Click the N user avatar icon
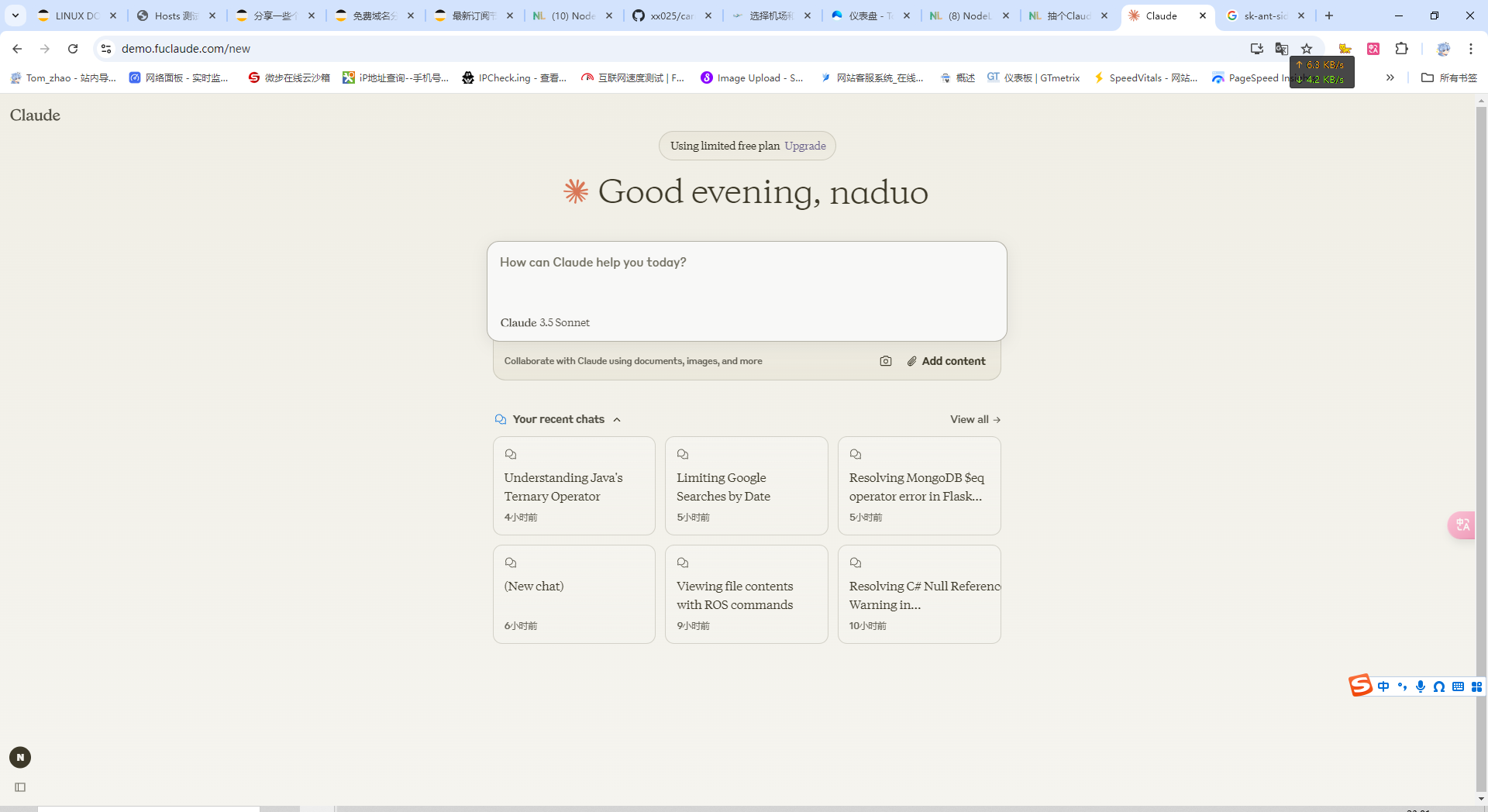 [x=20, y=757]
